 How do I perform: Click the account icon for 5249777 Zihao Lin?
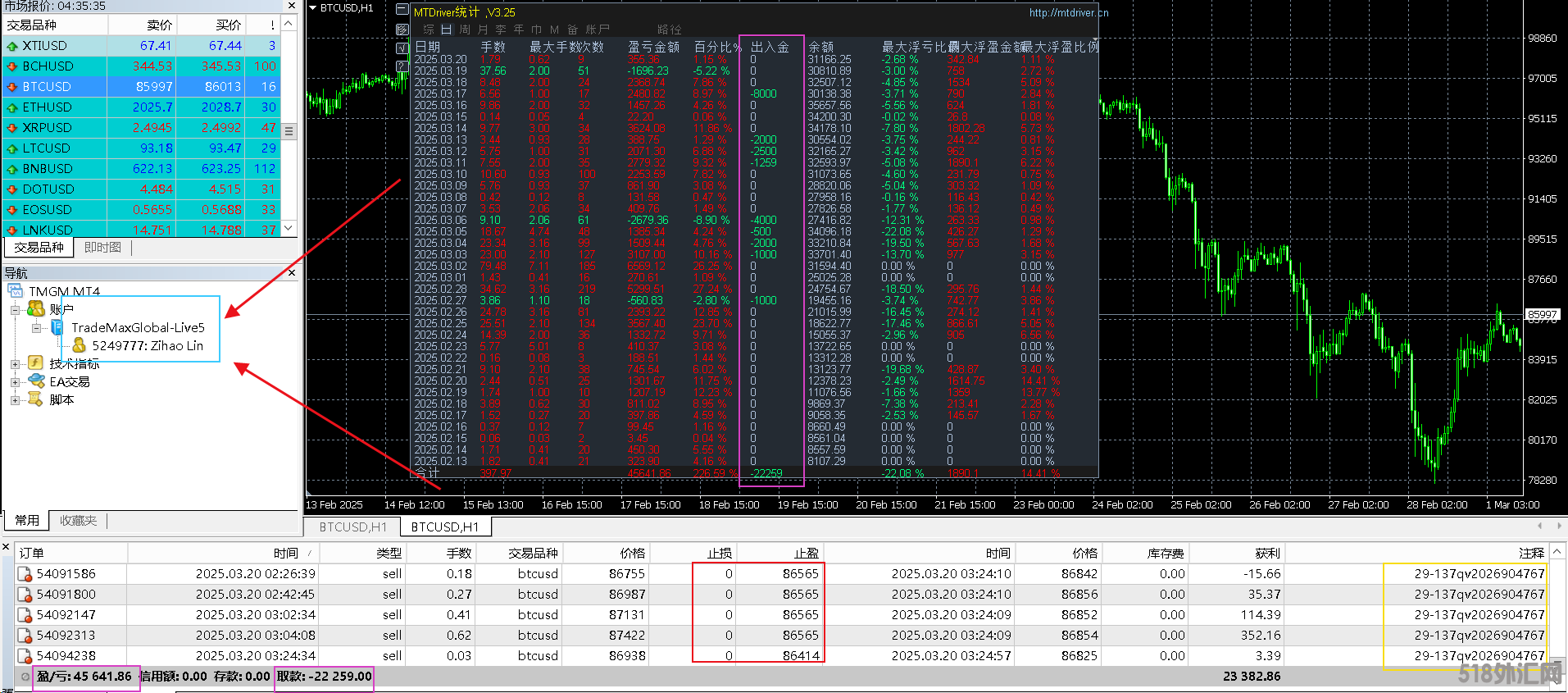pos(80,346)
